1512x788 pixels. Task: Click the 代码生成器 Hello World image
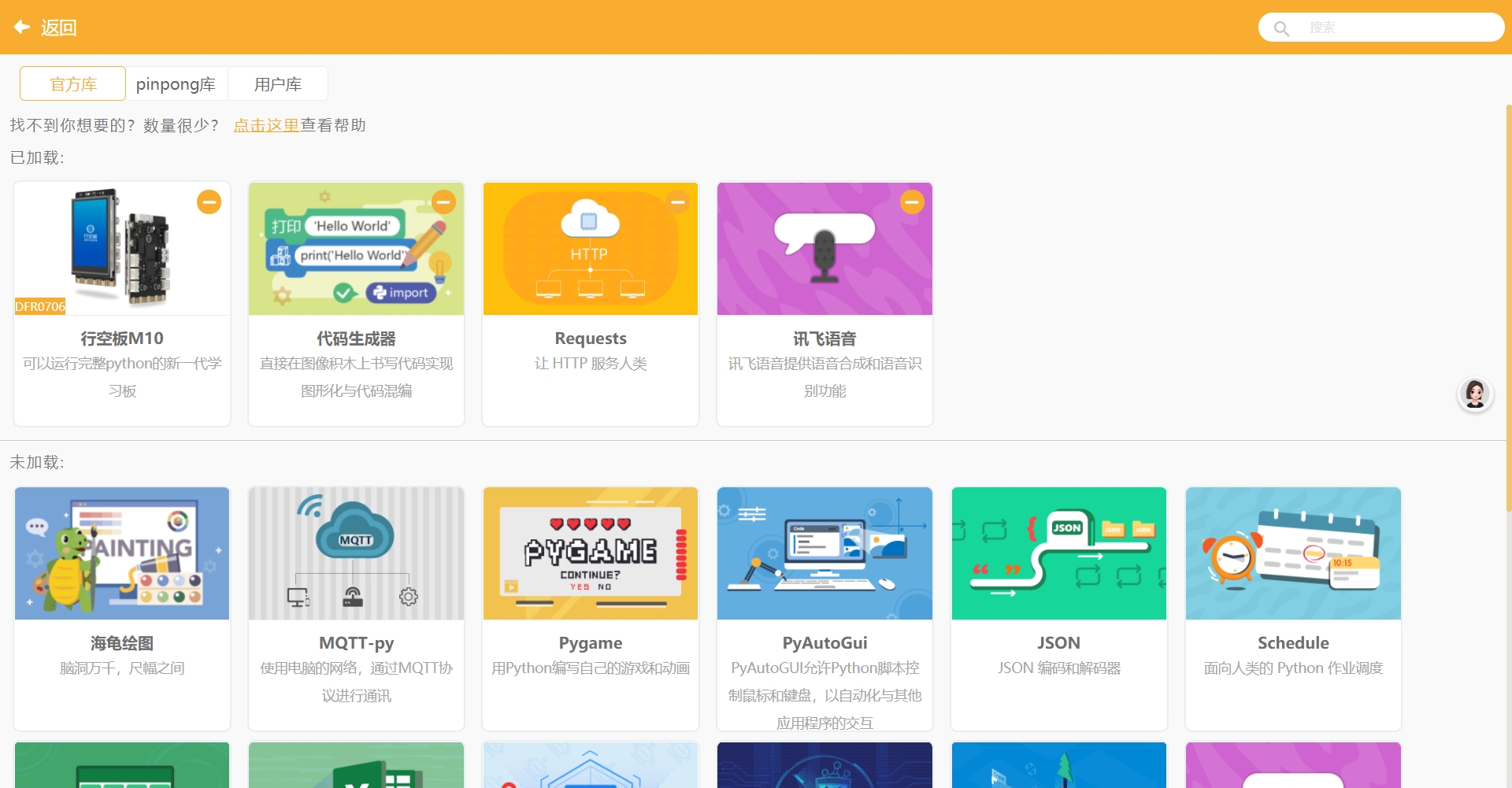(356, 249)
